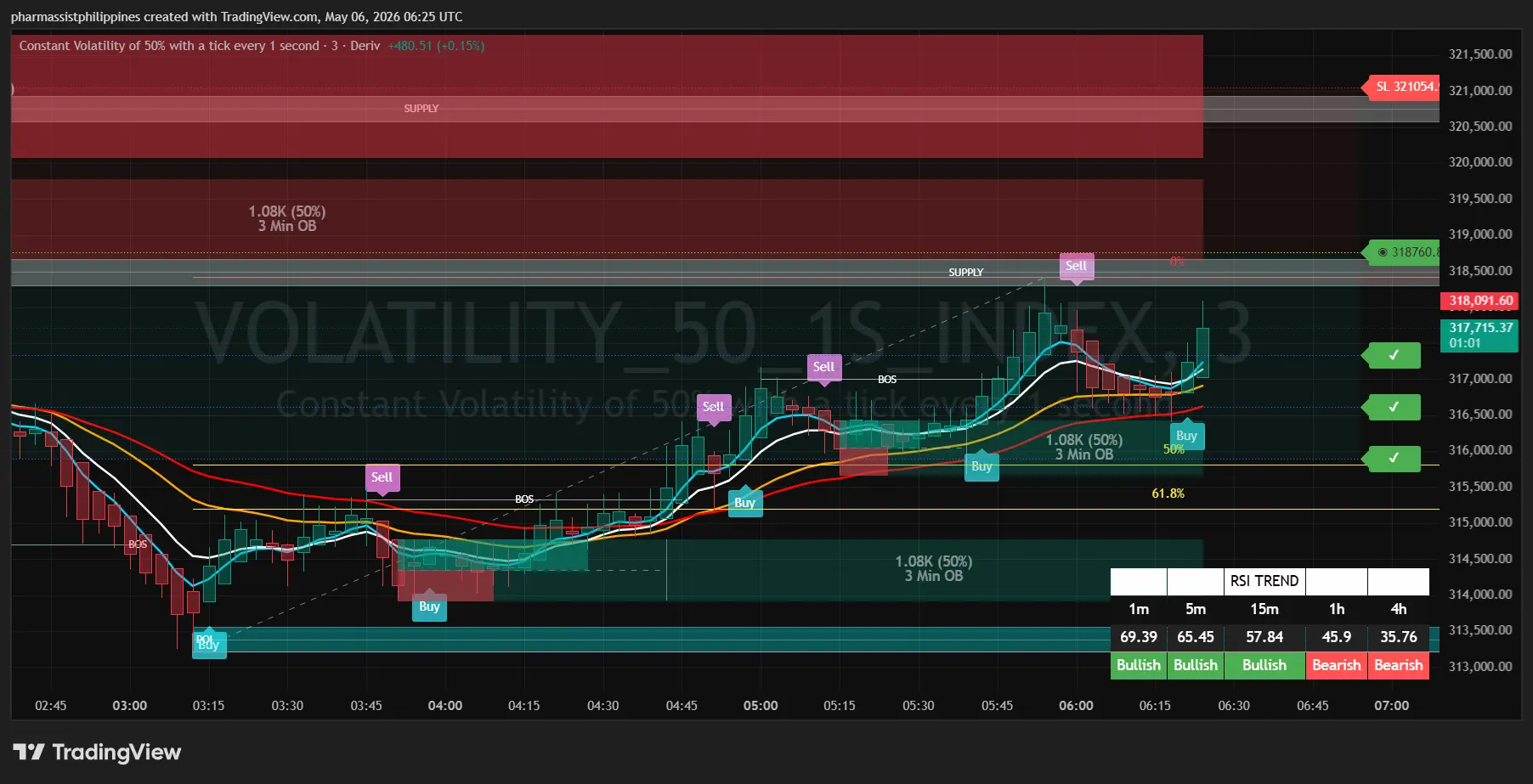Screen dimensions: 1533x784
Task: Click the Buy marker near the 05:45 candles
Action: [981, 466]
